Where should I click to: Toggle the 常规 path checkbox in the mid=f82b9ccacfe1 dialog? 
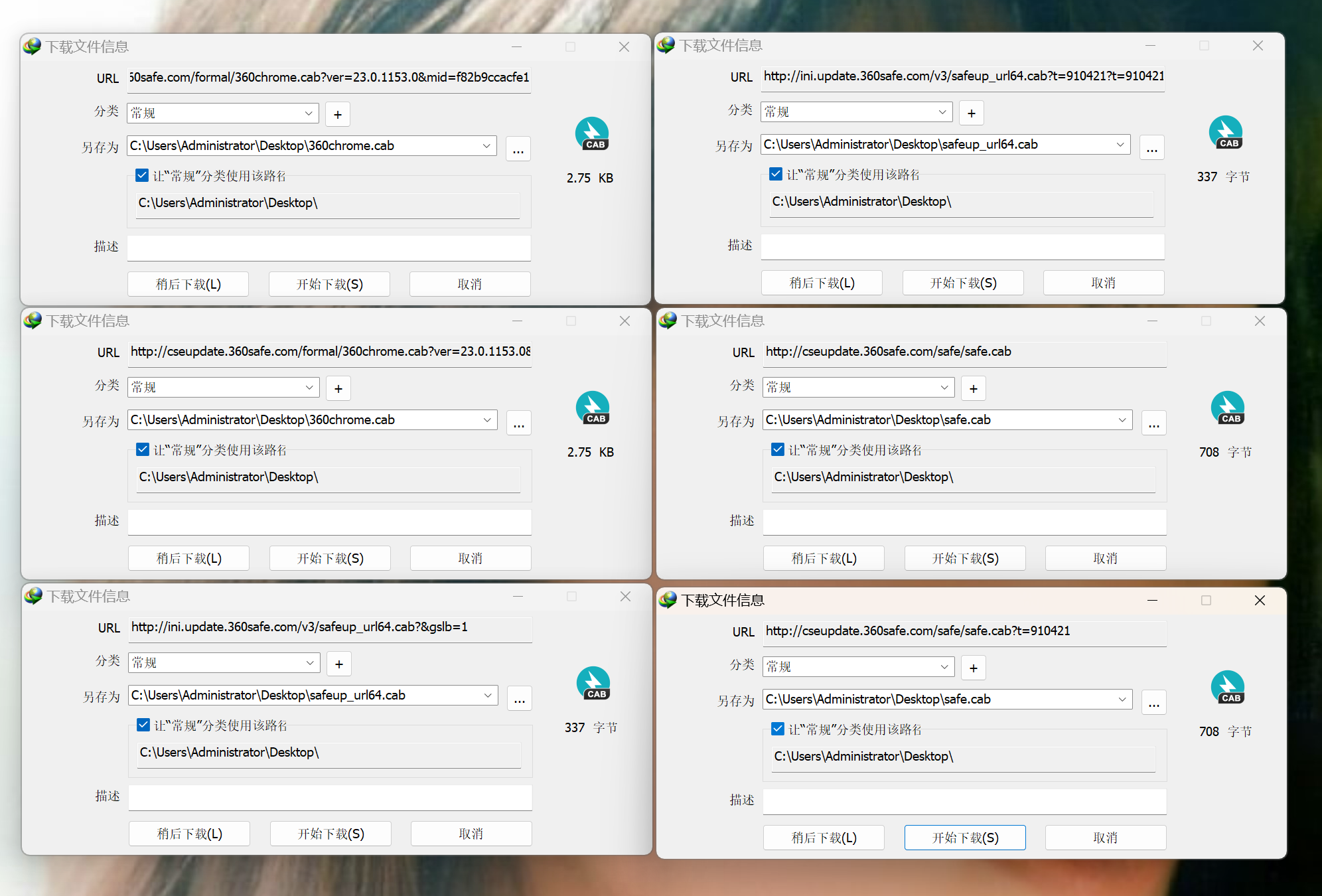(142, 175)
